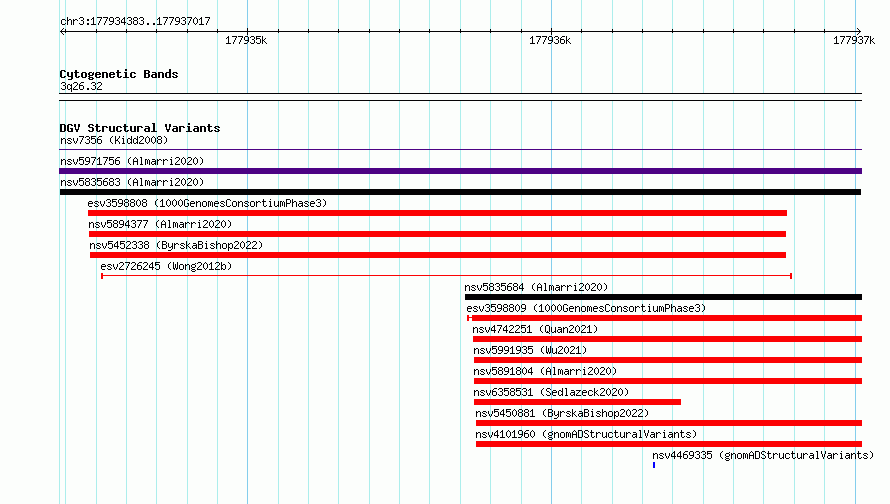Click the chr3:177934383..177937017 coordinates label
Image resolution: width=890 pixels, height=504 pixels.
click(135, 21)
